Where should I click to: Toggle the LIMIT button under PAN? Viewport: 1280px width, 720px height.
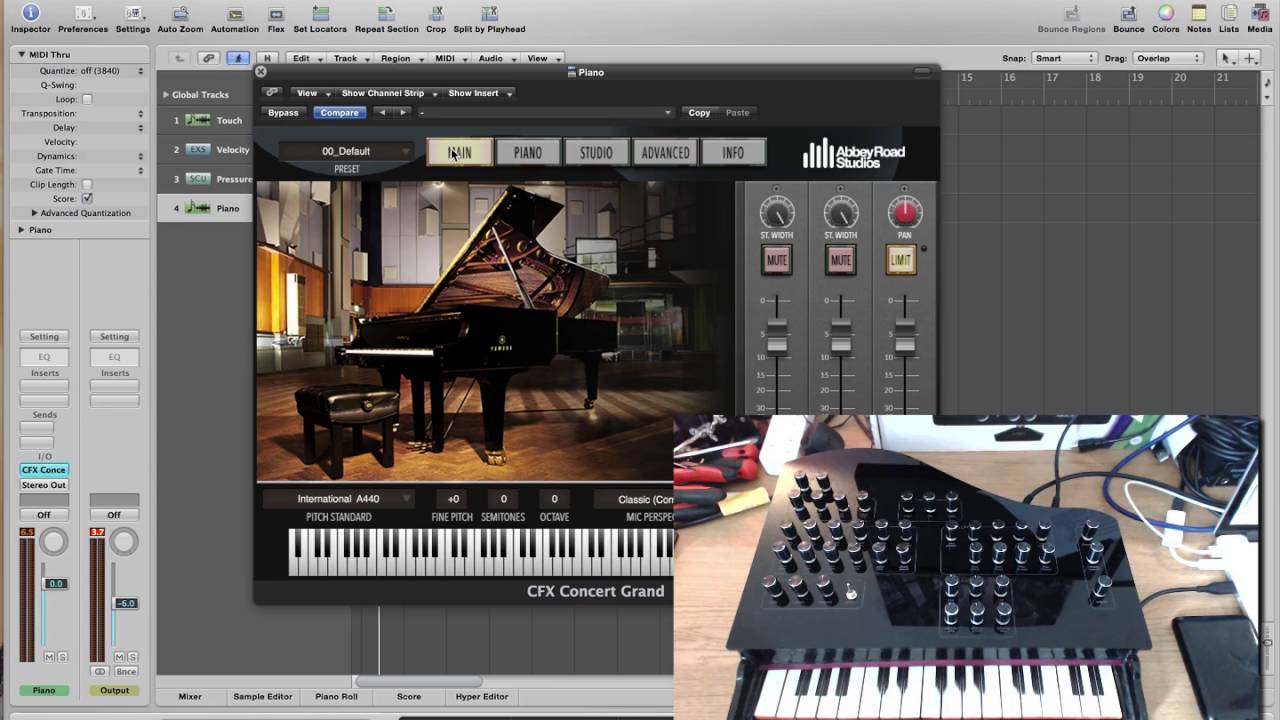901,260
